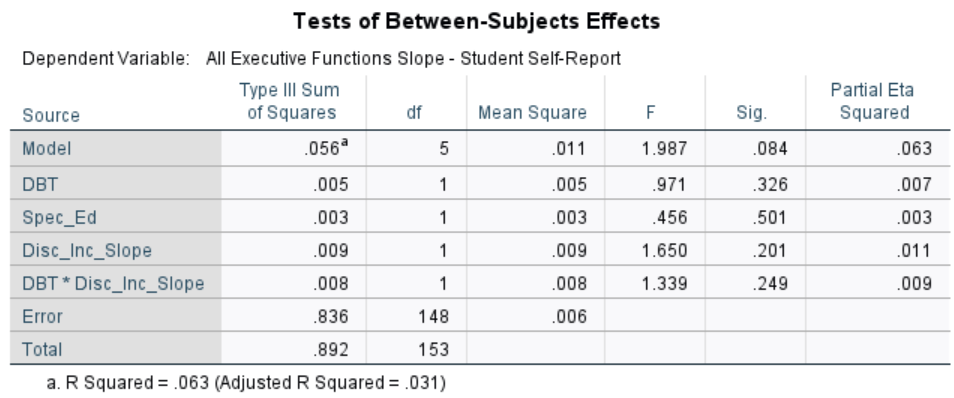Screen dimensions: 954x398
Task: Click the Error row label
Action: pos(43,316)
